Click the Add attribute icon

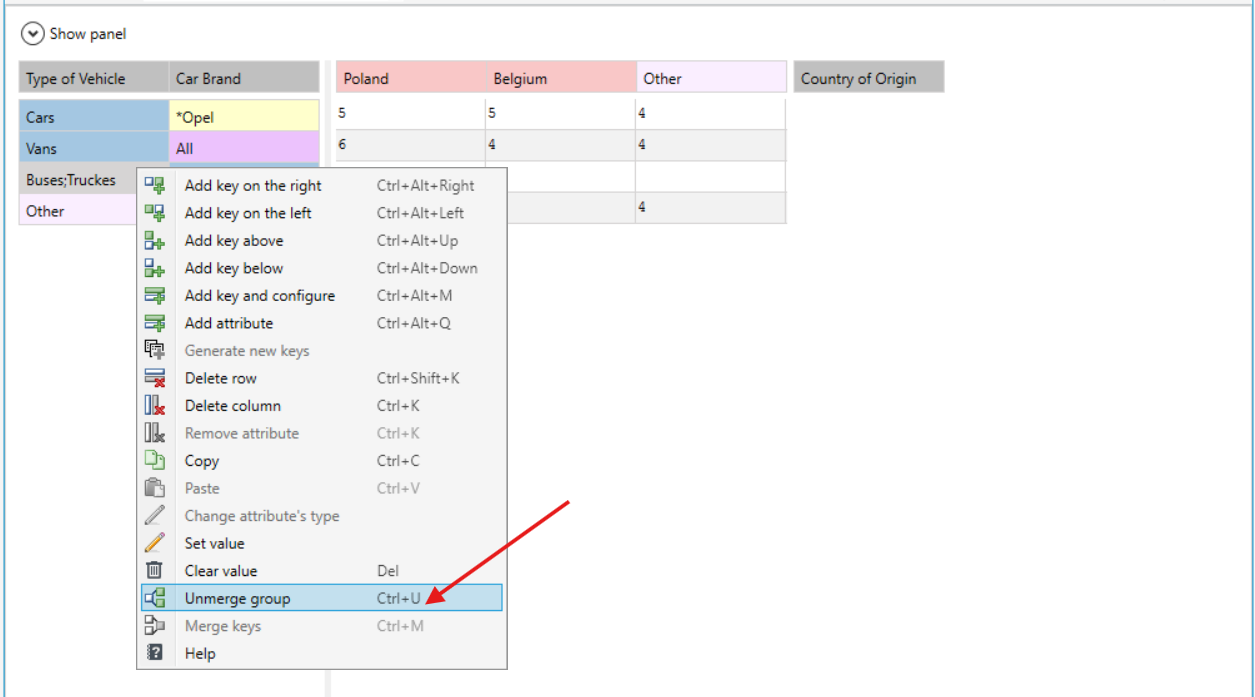coord(154,323)
